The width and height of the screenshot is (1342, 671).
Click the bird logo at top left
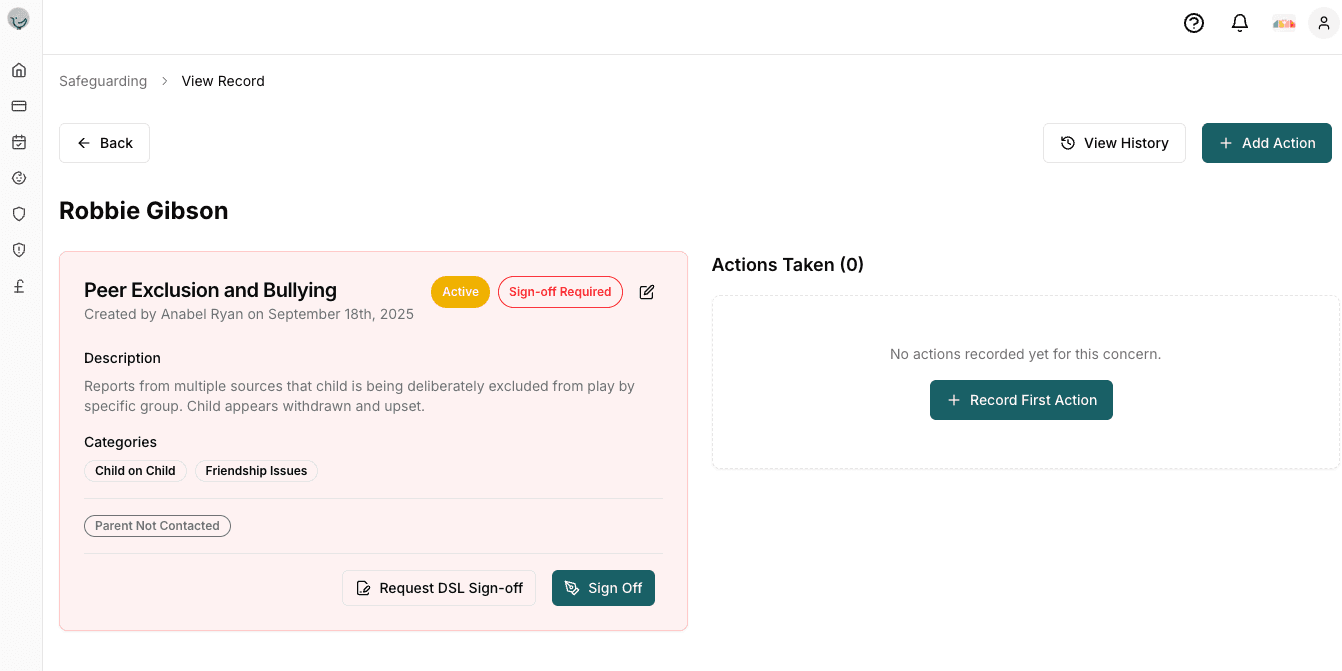[19, 19]
